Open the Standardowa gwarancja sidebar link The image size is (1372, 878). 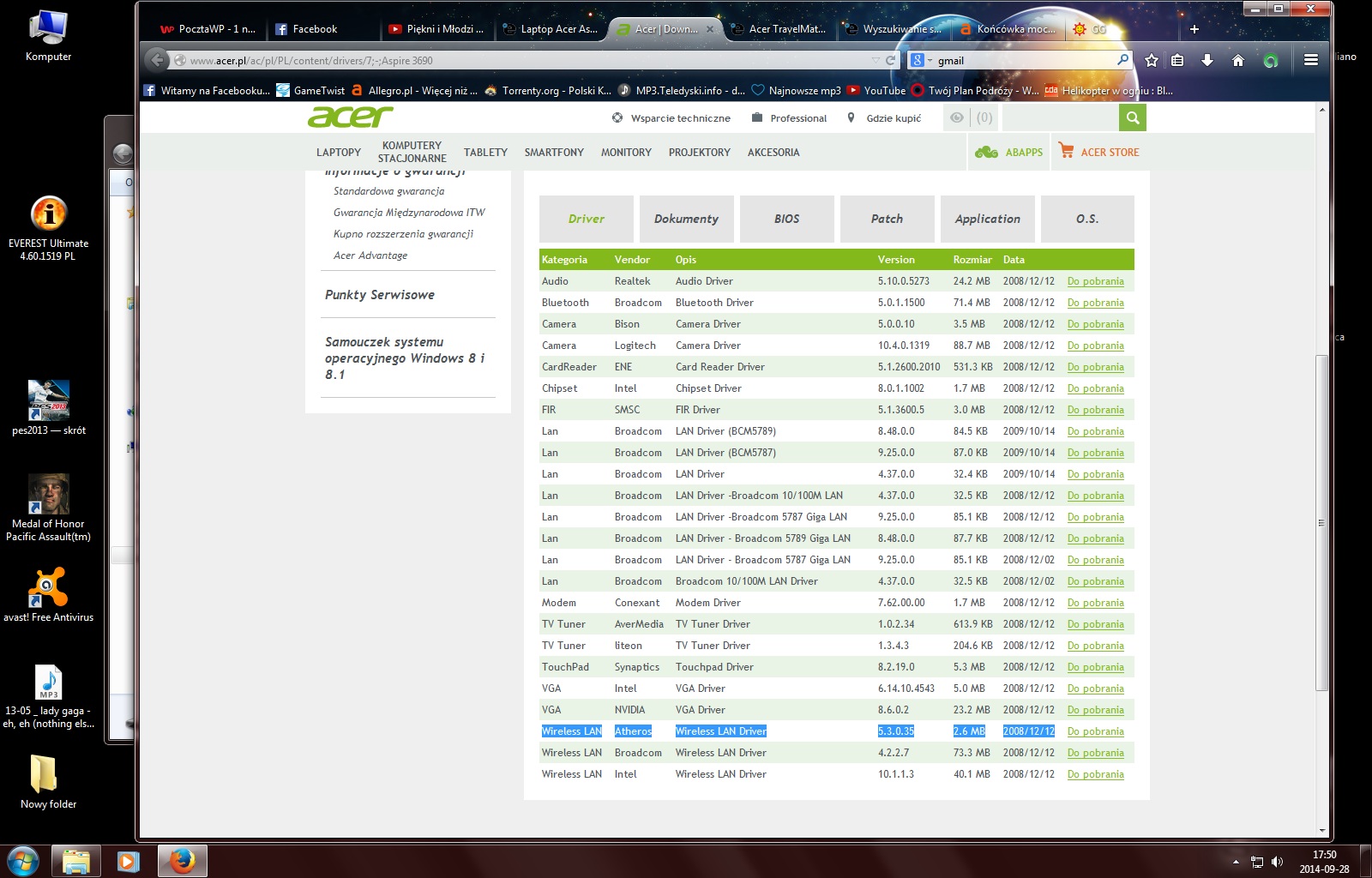[x=388, y=191]
